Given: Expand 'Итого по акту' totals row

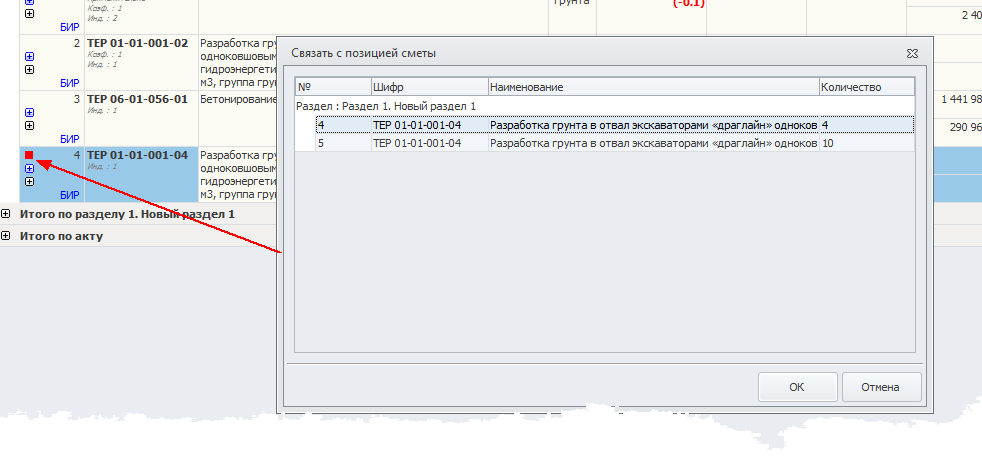Looking at the screenshot, I should (7, 236).
